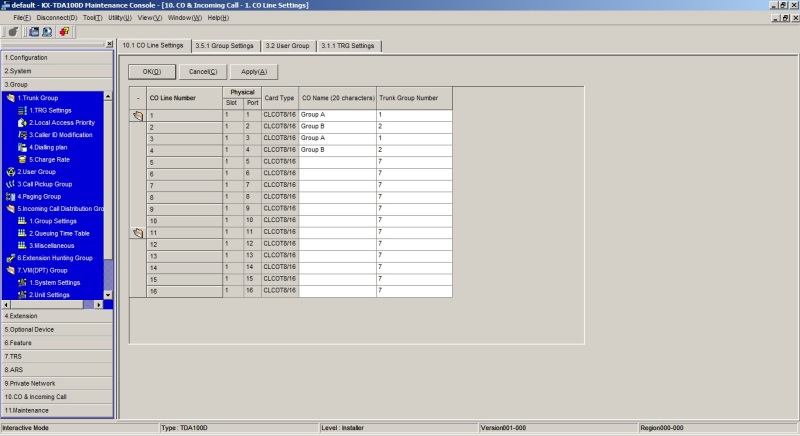The image size is (800, 436).
Task: Switch to 10.1 CO Line Settings tab
Action: click(x=153, y=45)
